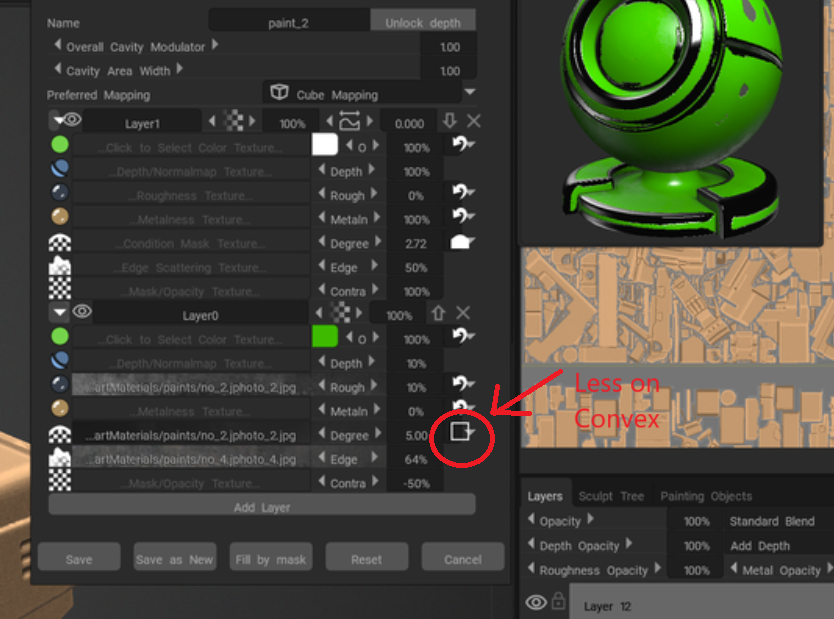Open the Cube Mapping dropdown

[x=470, y=93]
